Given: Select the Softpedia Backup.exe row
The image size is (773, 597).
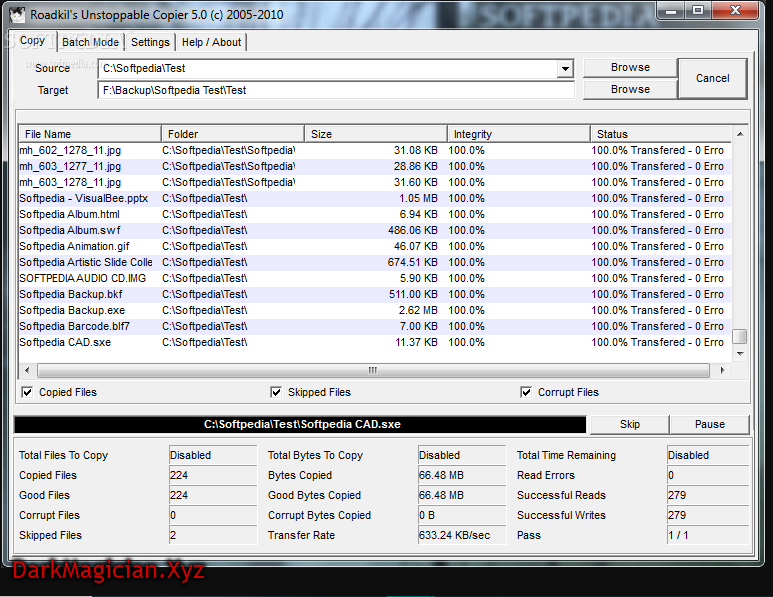Looking at the screenshot, I should pos(375,311).
